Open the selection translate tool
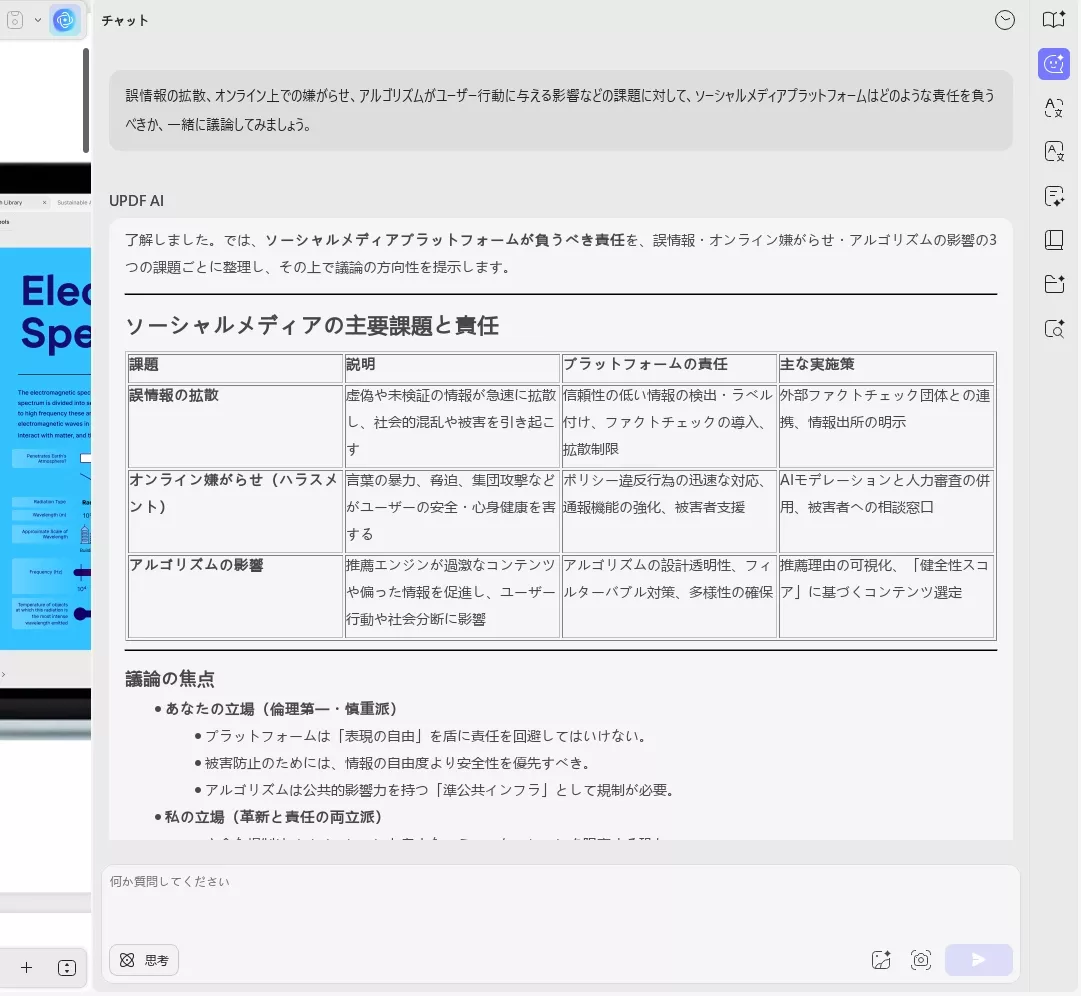 click(1053, 108)
